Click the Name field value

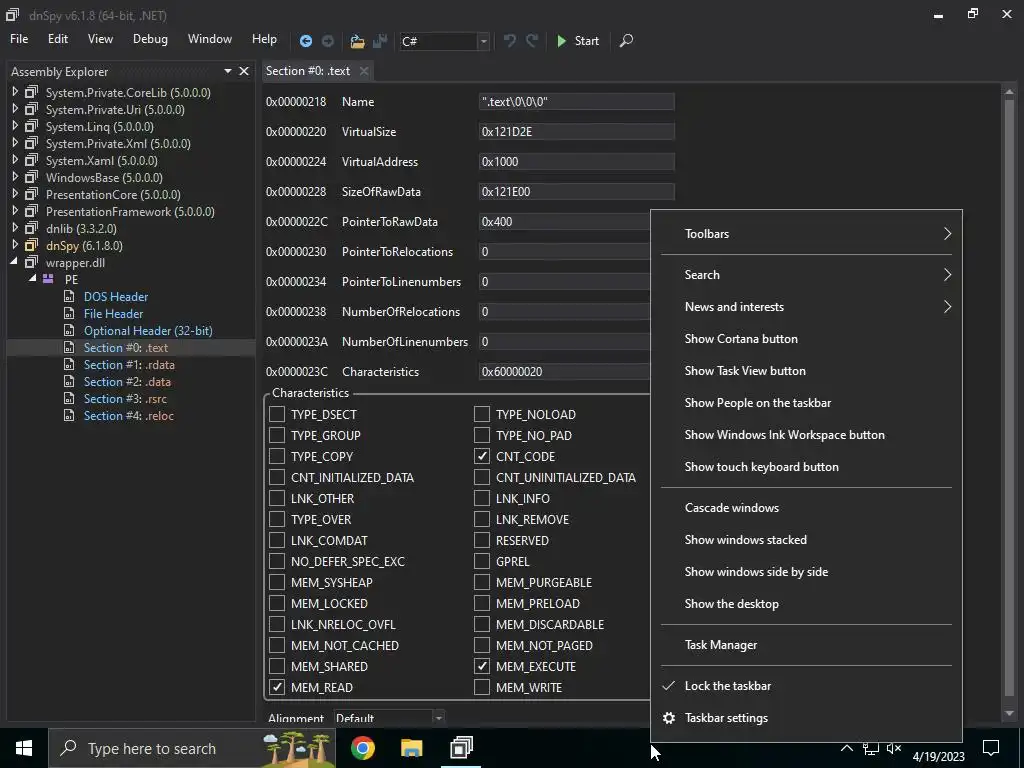[x=576, y=101]
